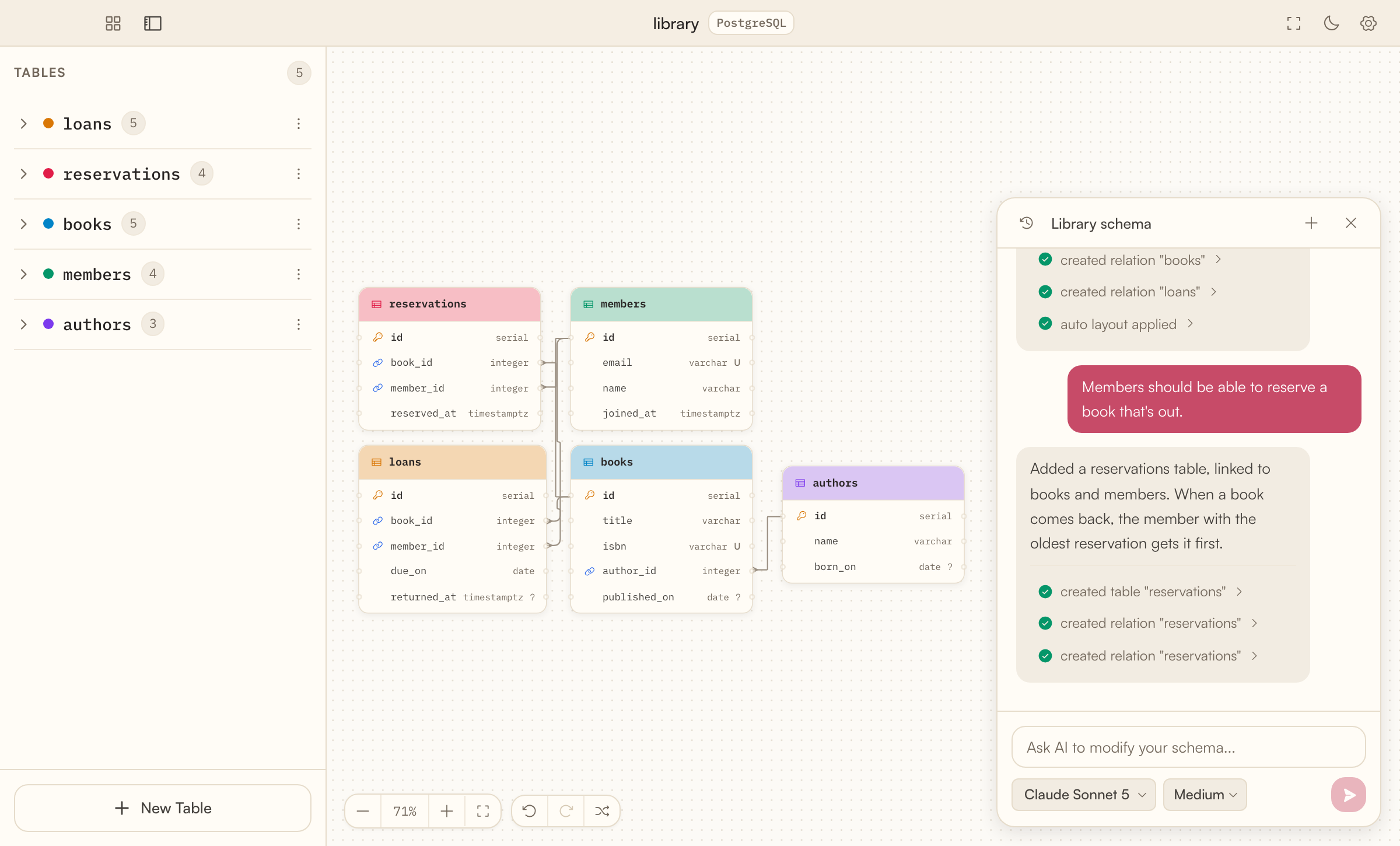1400x846 pixels.
Task: Click members table header icon on canvas
Action: [x=589, y=304]
